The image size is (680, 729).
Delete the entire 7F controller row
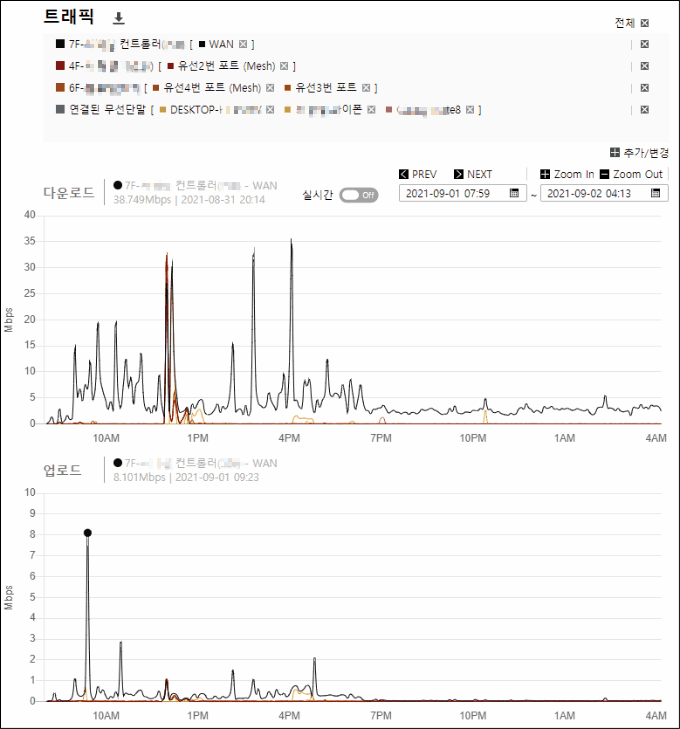[x=645, y=44]
